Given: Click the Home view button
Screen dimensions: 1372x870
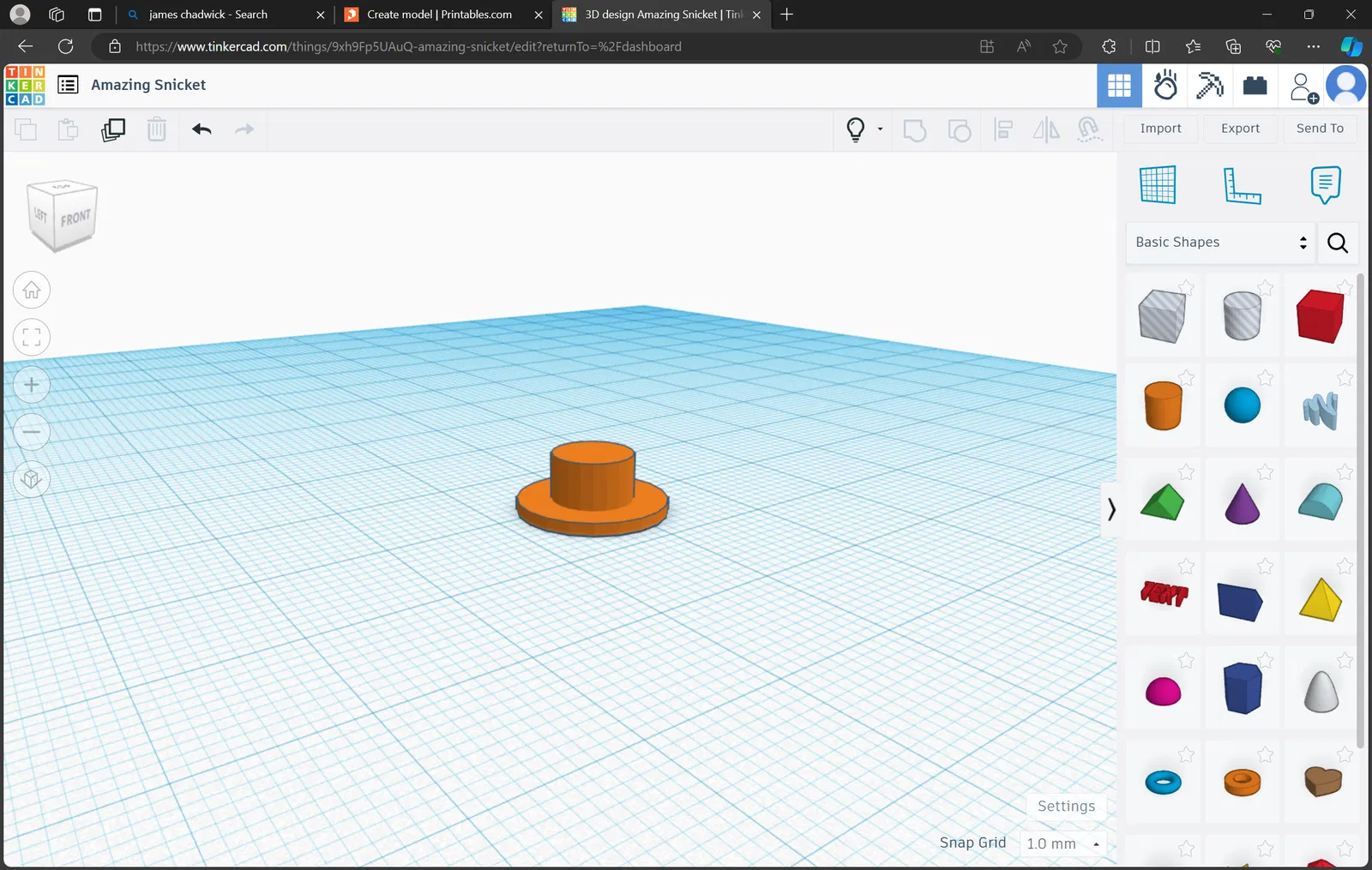Looking at the screenshot, I should 32,291.
